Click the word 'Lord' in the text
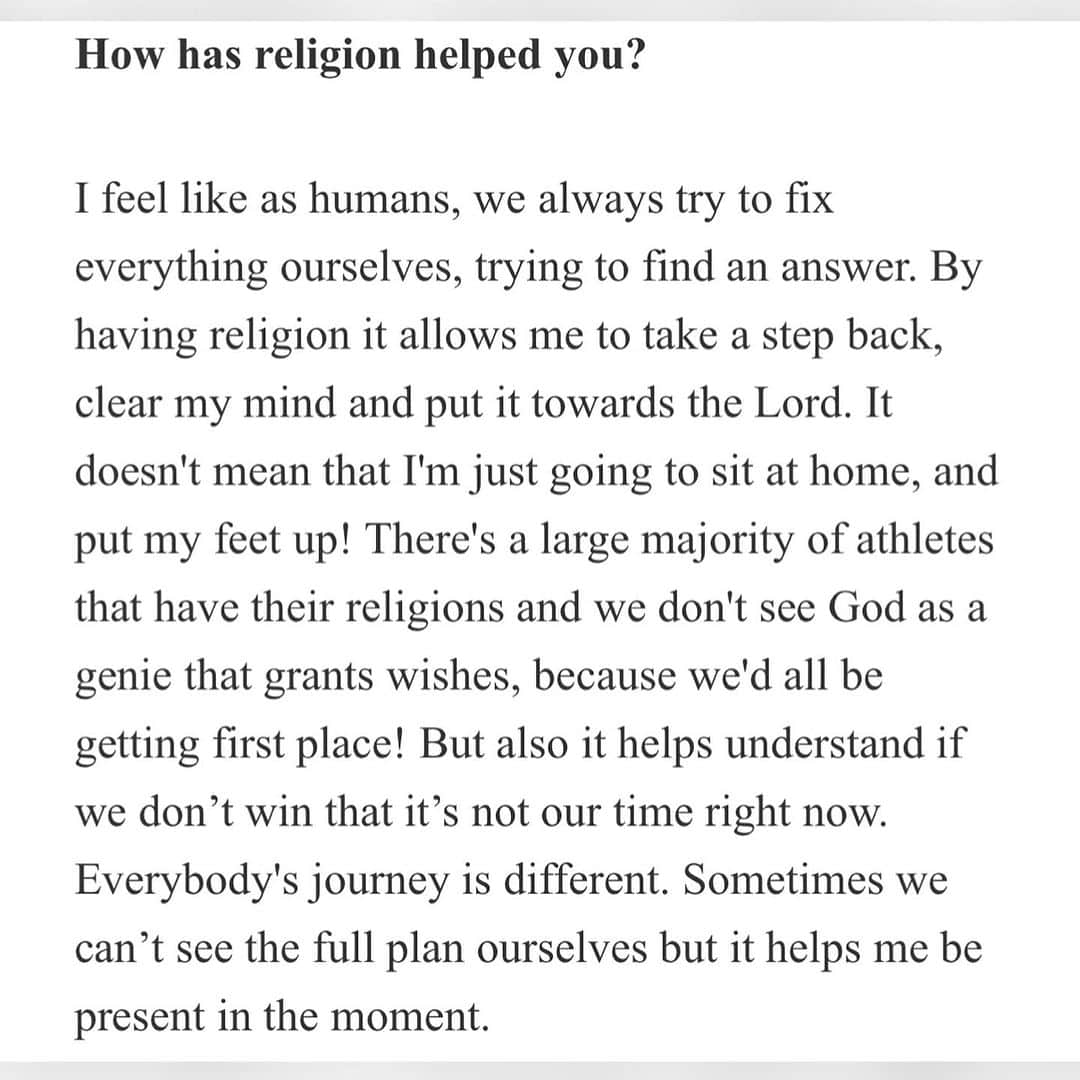 [x=799, y=404]
